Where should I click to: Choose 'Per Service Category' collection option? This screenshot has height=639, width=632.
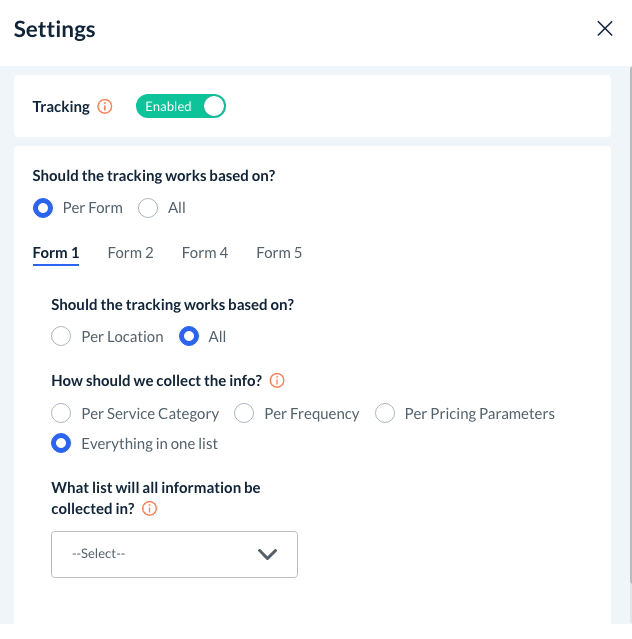click(62, 413)
